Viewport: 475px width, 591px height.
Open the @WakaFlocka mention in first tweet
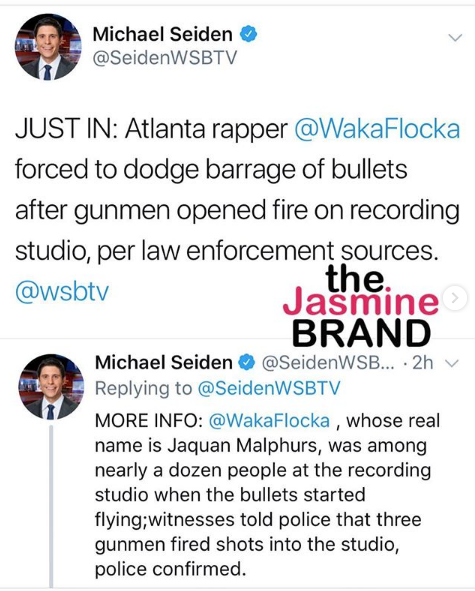pos(377,129)
